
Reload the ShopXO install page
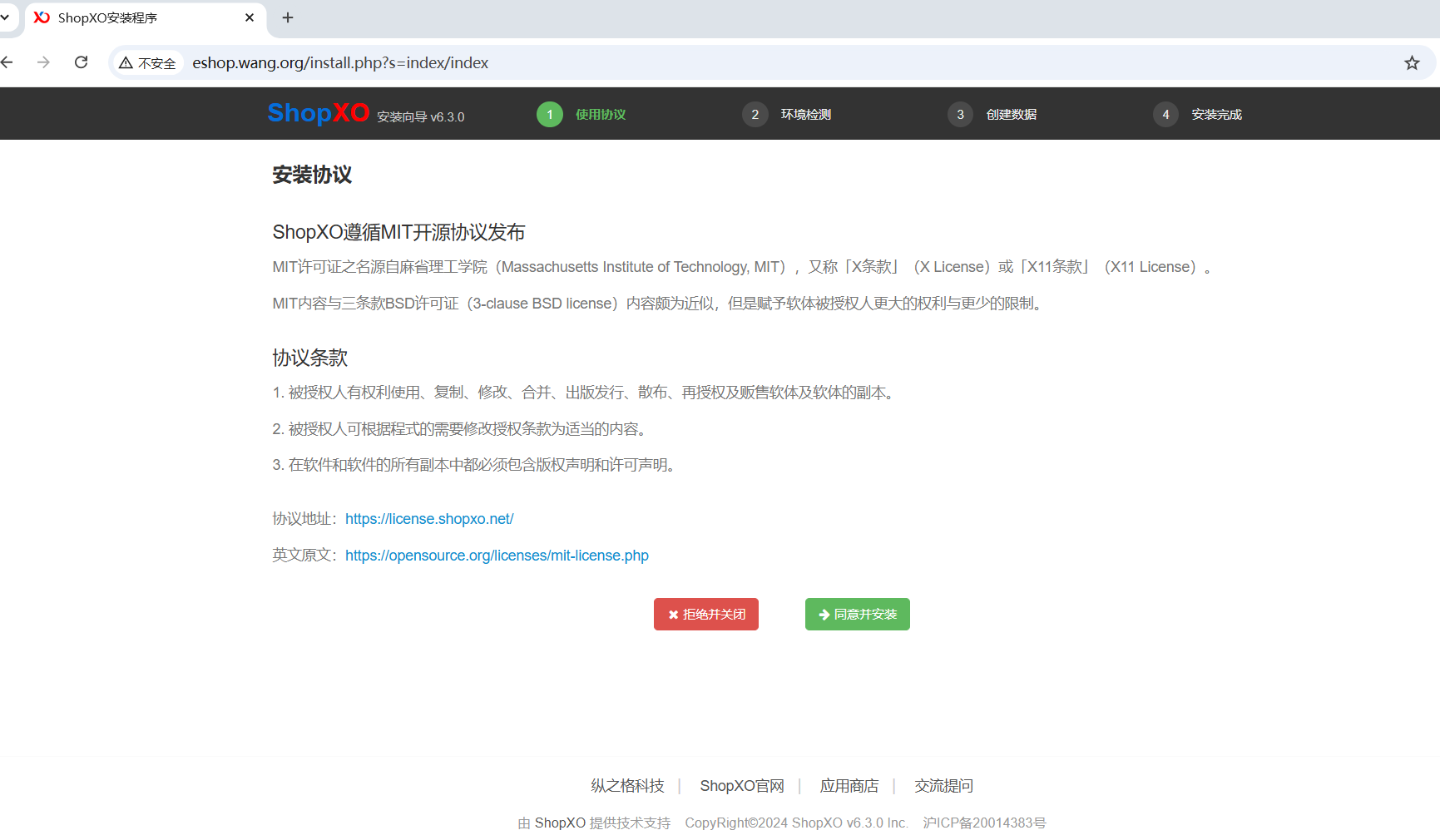(x=81, y=62)
